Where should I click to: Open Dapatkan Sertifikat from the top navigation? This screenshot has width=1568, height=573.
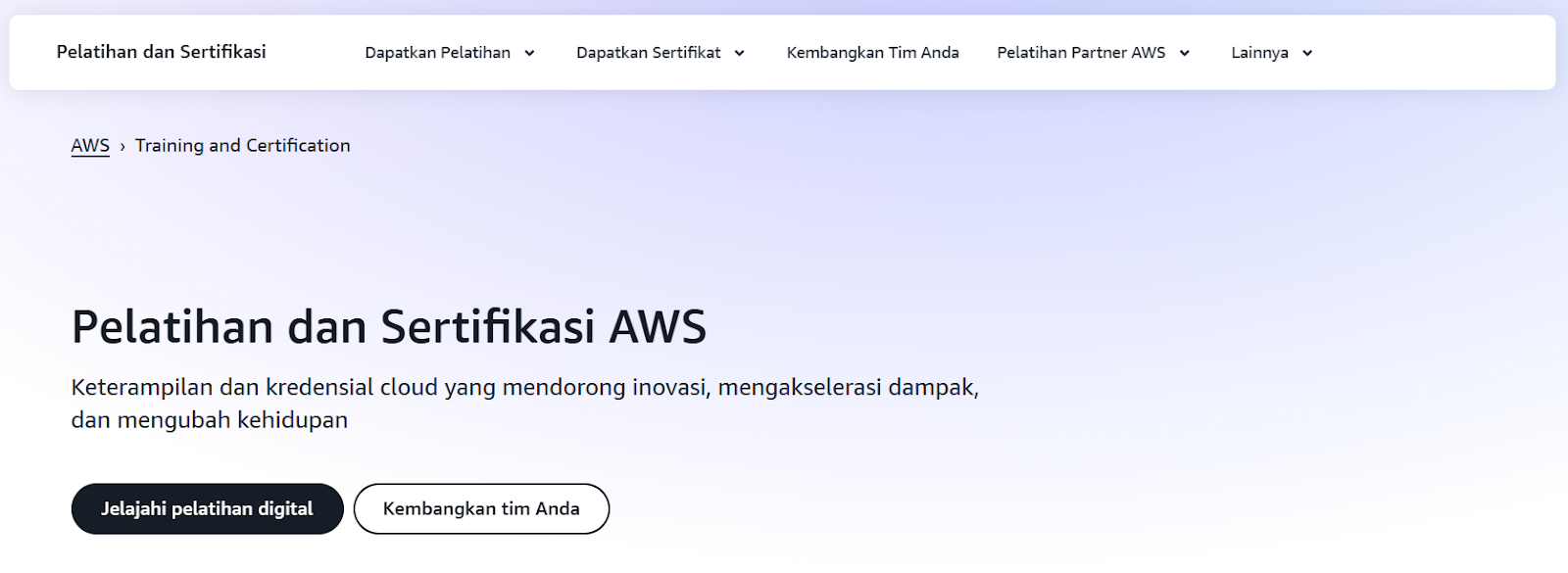pos(649,53)
